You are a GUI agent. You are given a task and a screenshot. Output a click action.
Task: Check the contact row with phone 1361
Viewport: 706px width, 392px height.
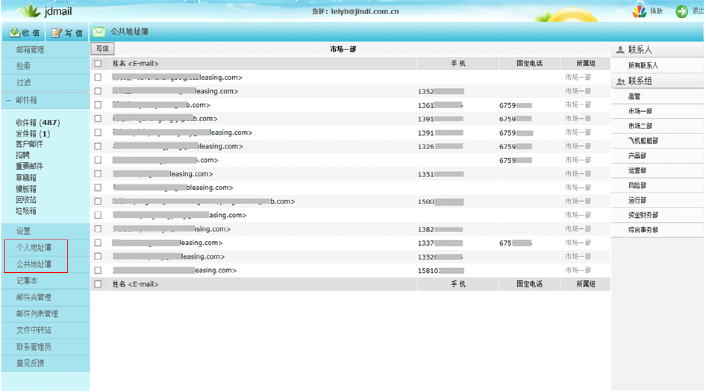(x=98, y=105)
